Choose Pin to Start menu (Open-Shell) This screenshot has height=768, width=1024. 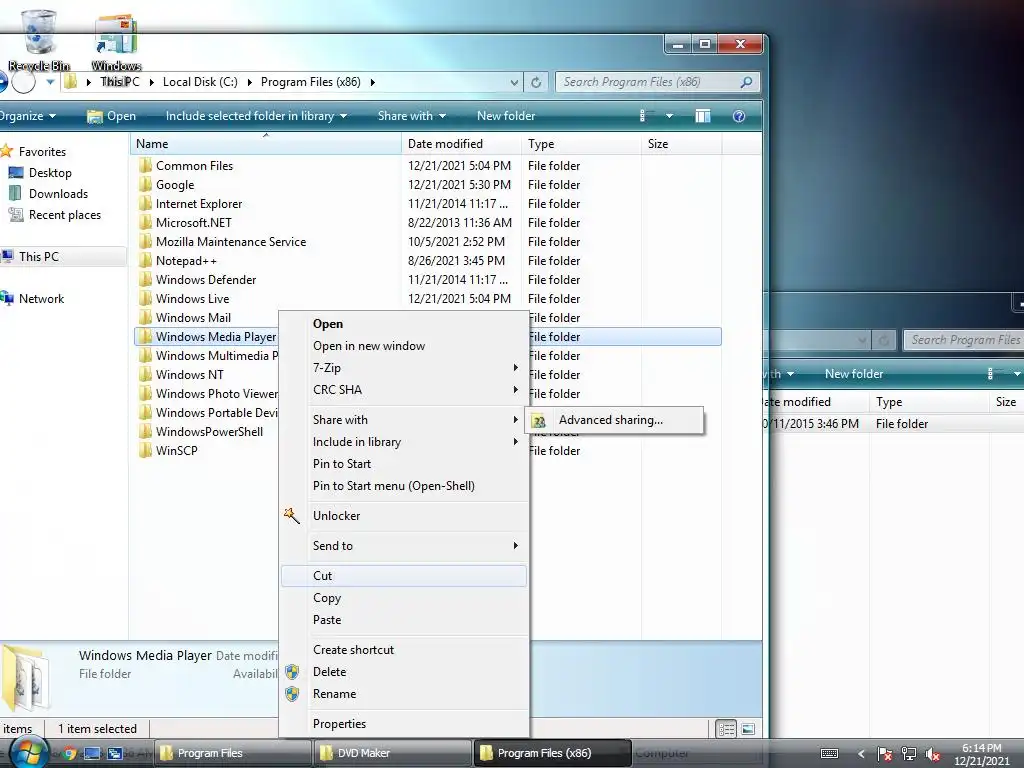click(x=404, y=486)
